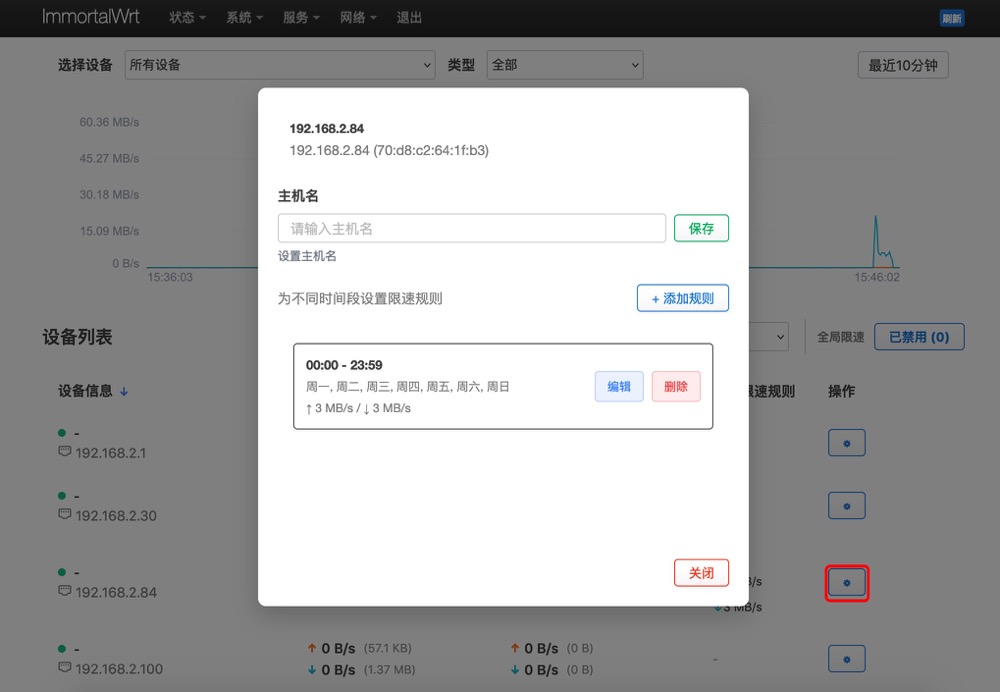
Task: Open the 网络 menu
Action: point(358,18)
